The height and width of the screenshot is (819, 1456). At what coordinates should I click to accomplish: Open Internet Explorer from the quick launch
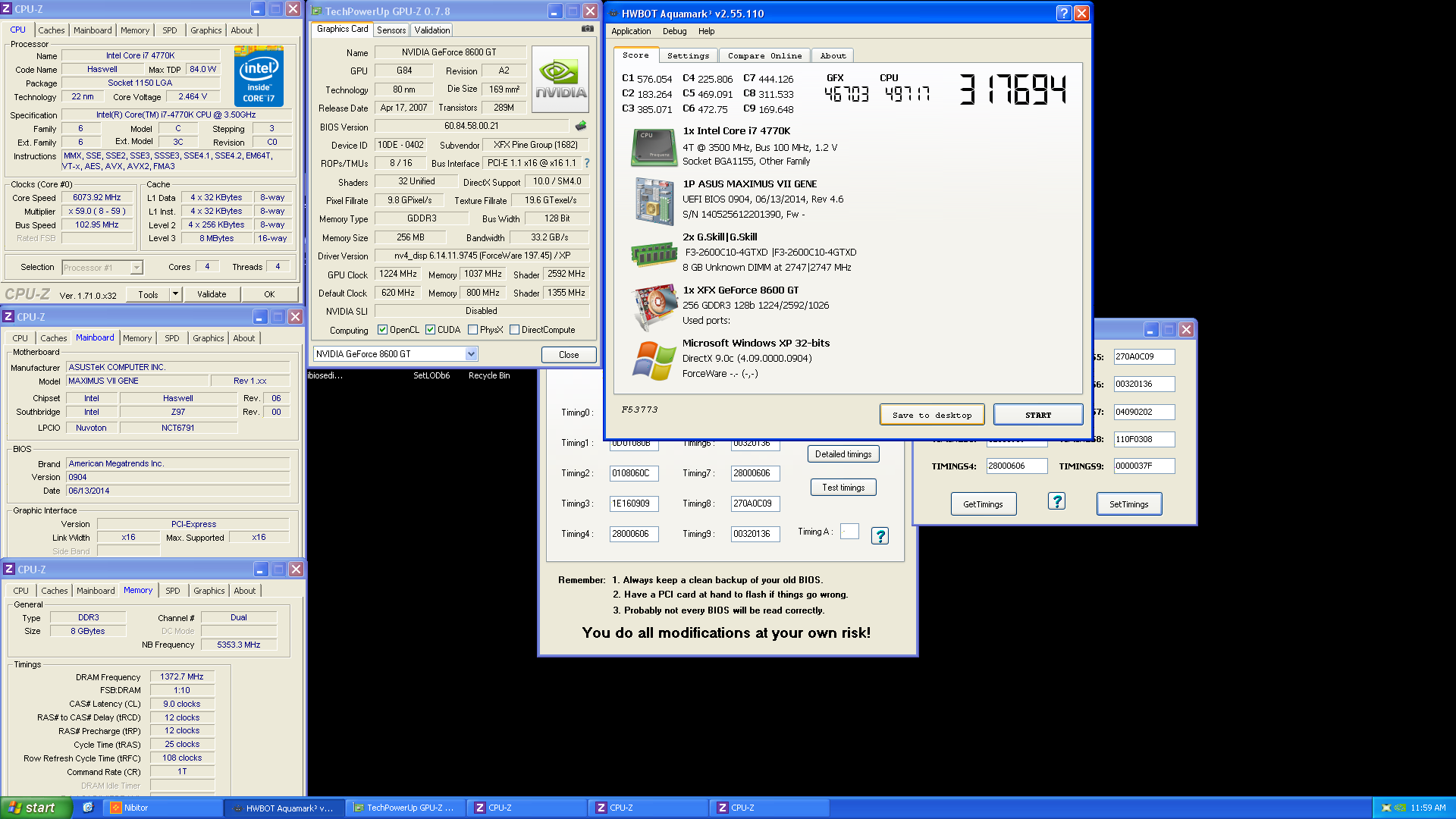(x=88, y=808)
